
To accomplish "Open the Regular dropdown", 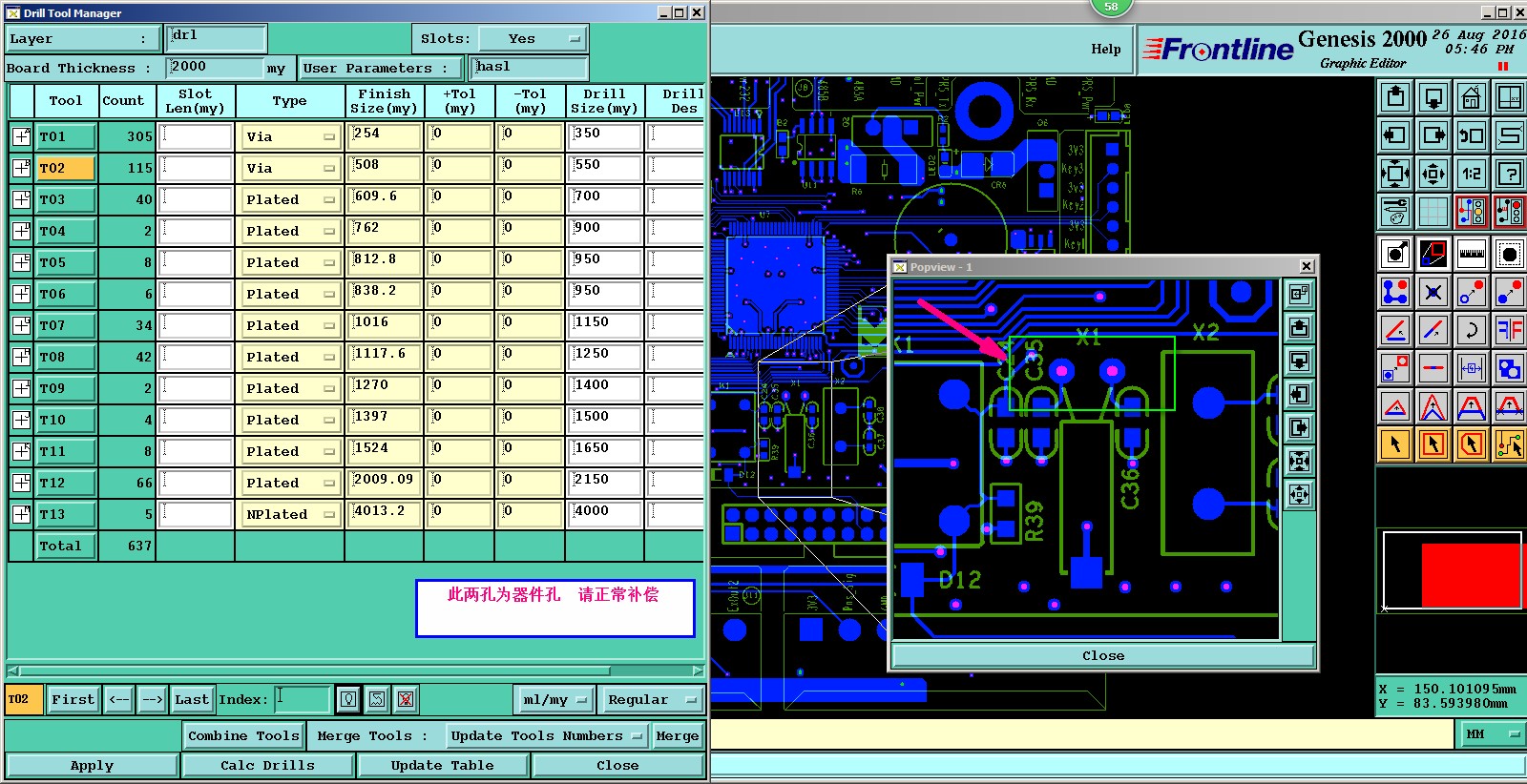I will (652, 699).
